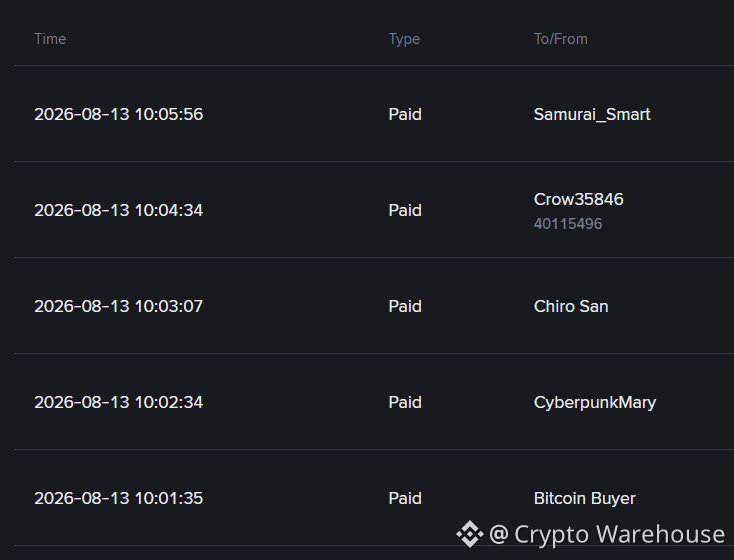Select the Time column header
The width and height of the screenshot is (734, 560).
tap(50, 39)
